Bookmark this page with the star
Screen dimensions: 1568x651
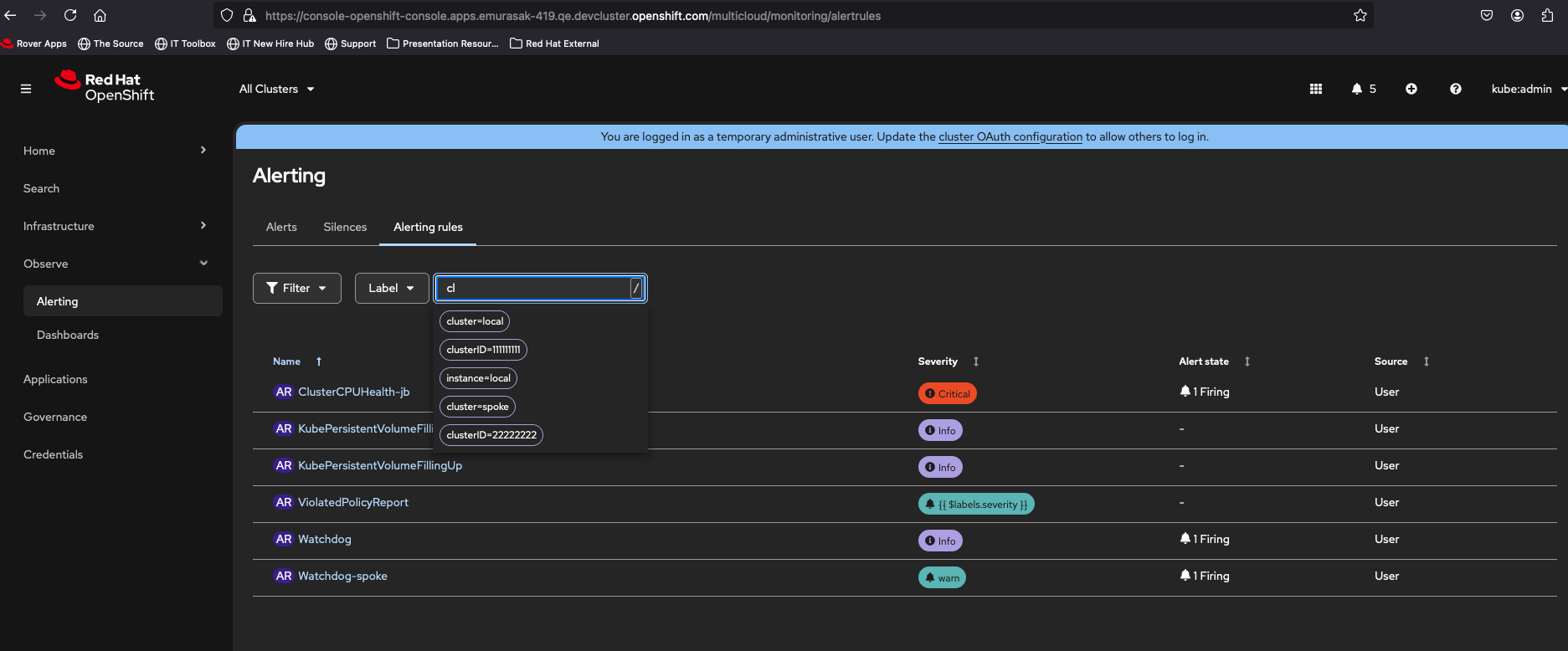pyautogui.click(x=1360, y=15)
